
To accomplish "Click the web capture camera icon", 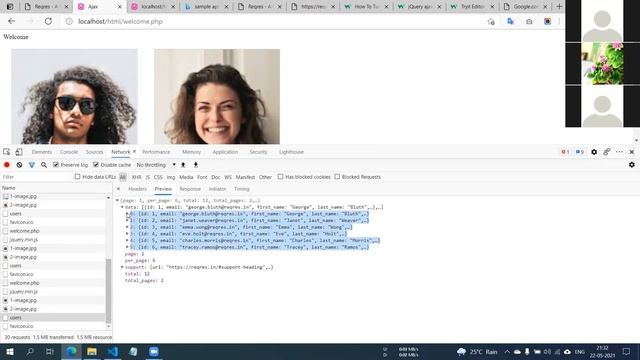I will pyautogui.click(x=529, y=21).
